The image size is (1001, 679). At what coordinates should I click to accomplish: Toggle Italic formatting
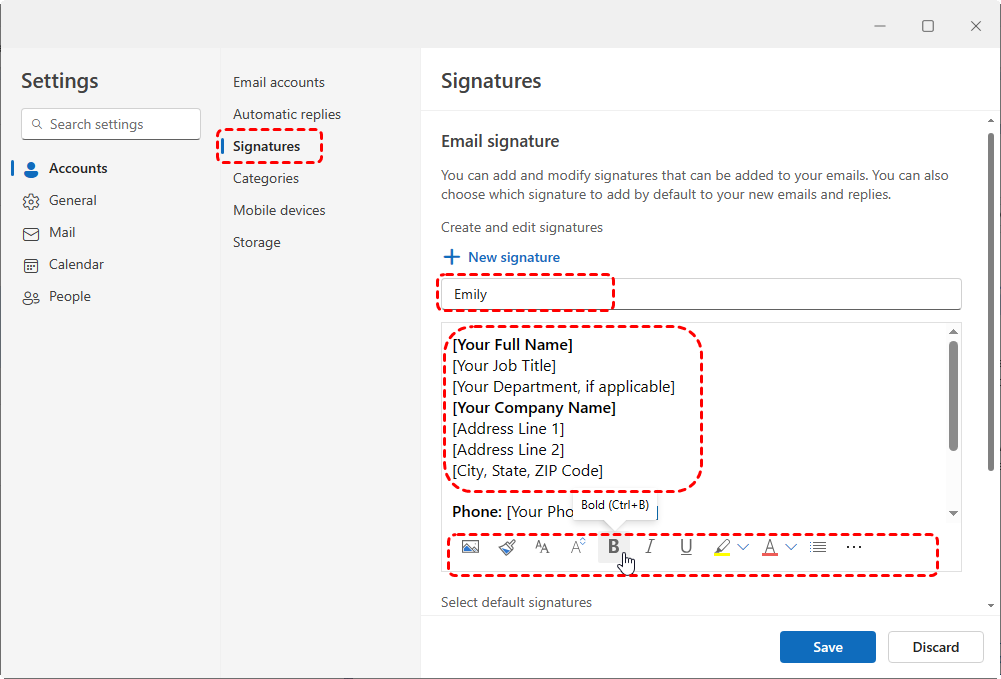(650, 547)
